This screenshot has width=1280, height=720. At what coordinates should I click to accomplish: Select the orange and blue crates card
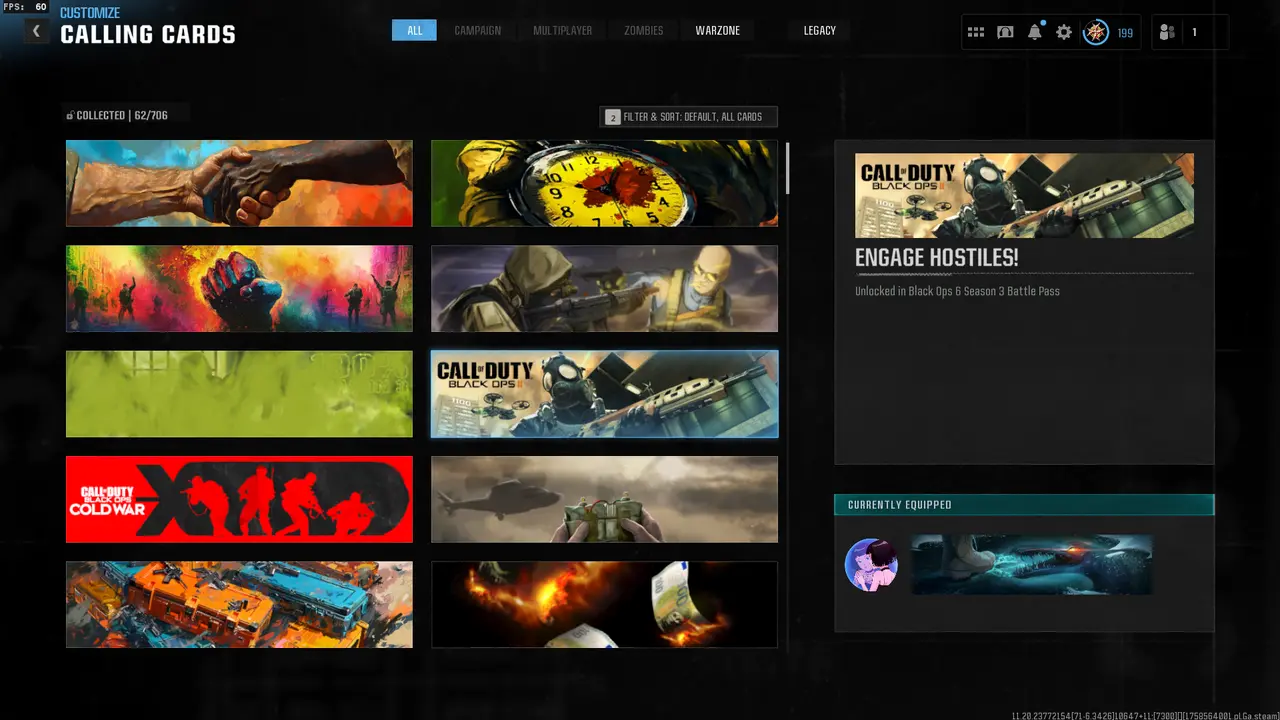coord(239,604)
